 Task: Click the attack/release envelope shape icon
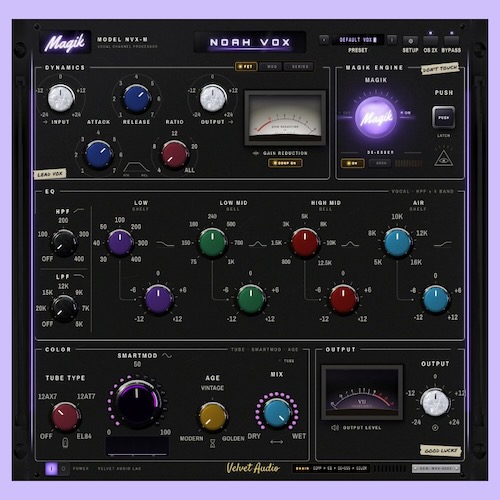(x=136, y=167)
